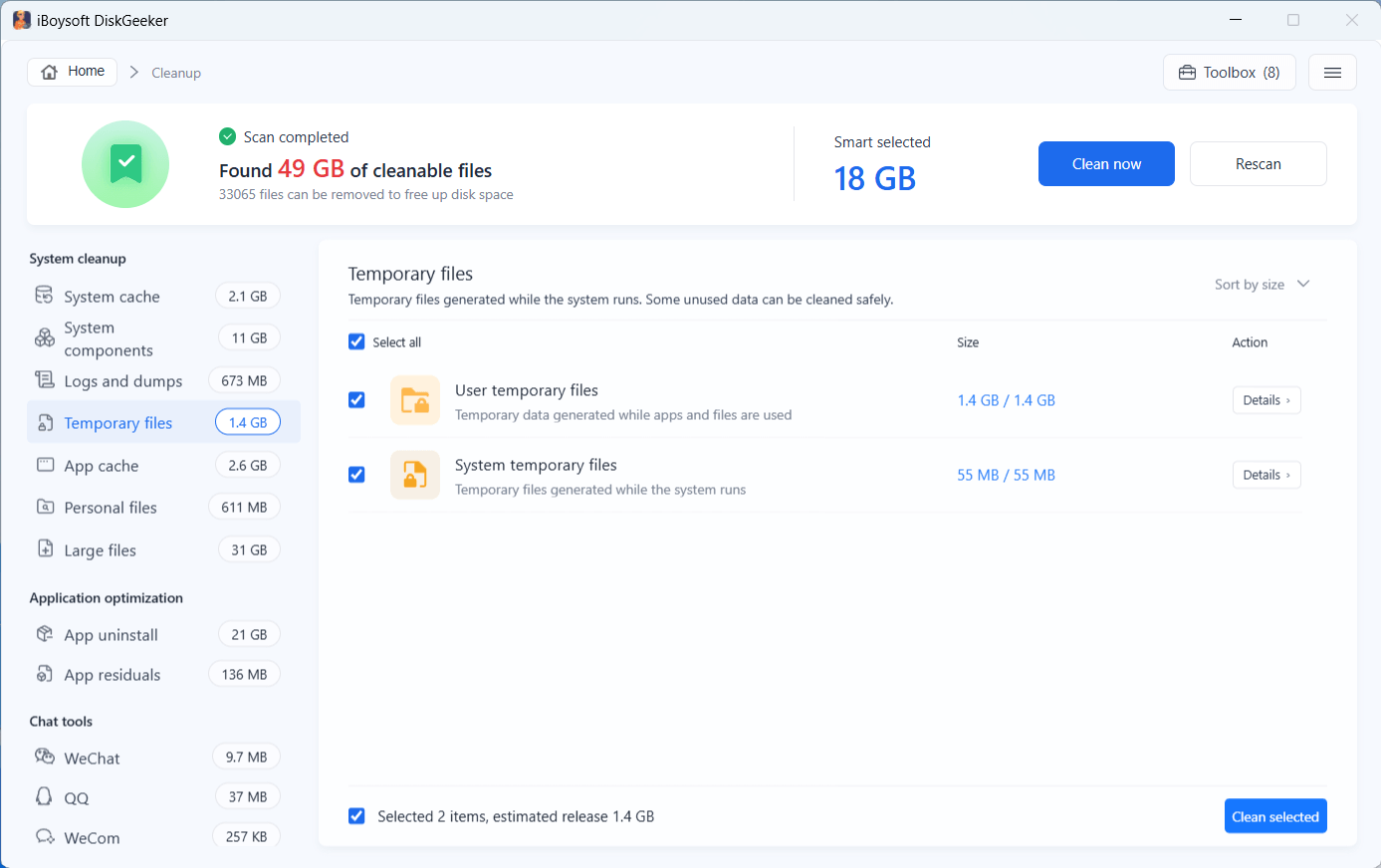Select QQ under Chat tools
The height and width of the screenshot is (868, 1381).
point(163,796)
